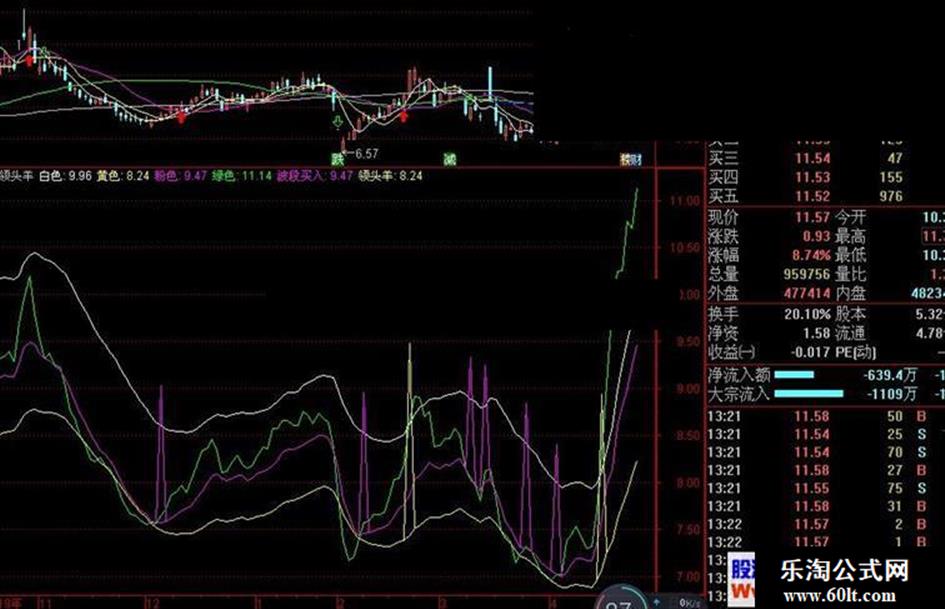Click the 大宗流入 cyan bar
Screen dimensions: 945x609
click(x=809, y=394)
